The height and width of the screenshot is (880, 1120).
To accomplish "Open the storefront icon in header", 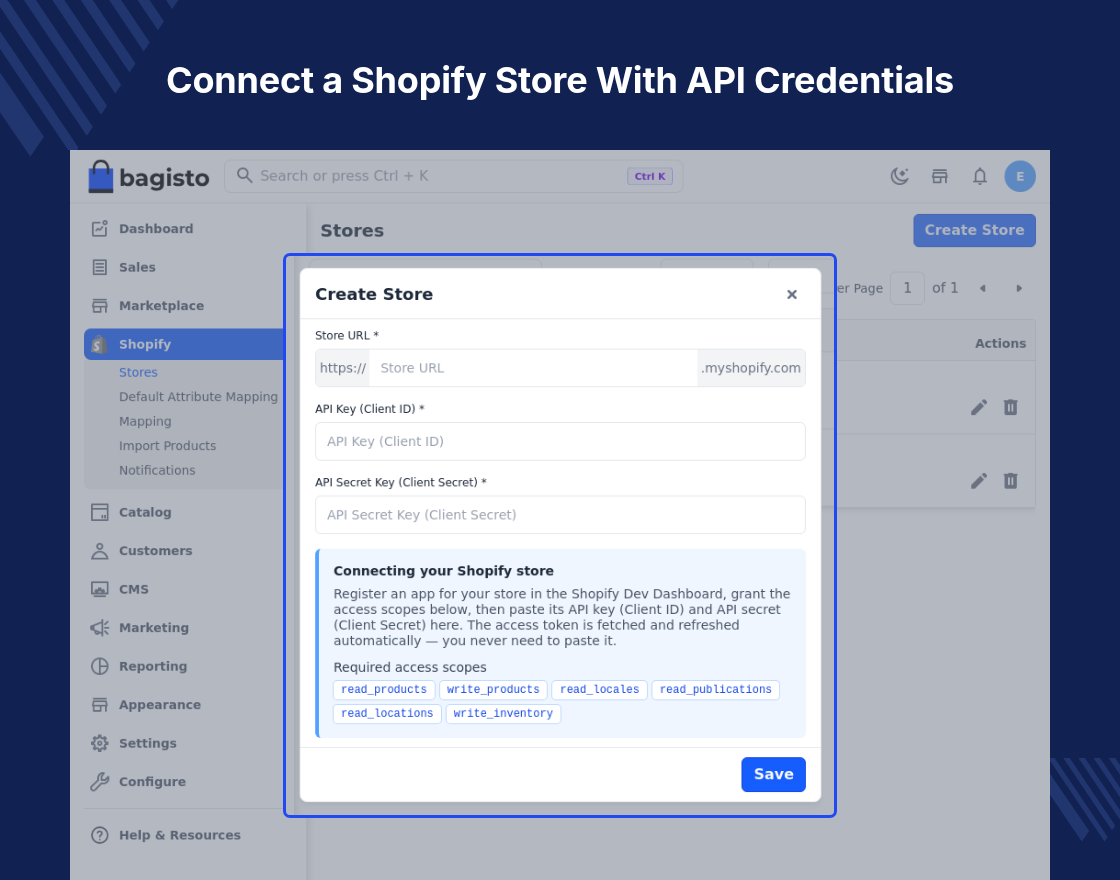I will click(x=939, y=176).
